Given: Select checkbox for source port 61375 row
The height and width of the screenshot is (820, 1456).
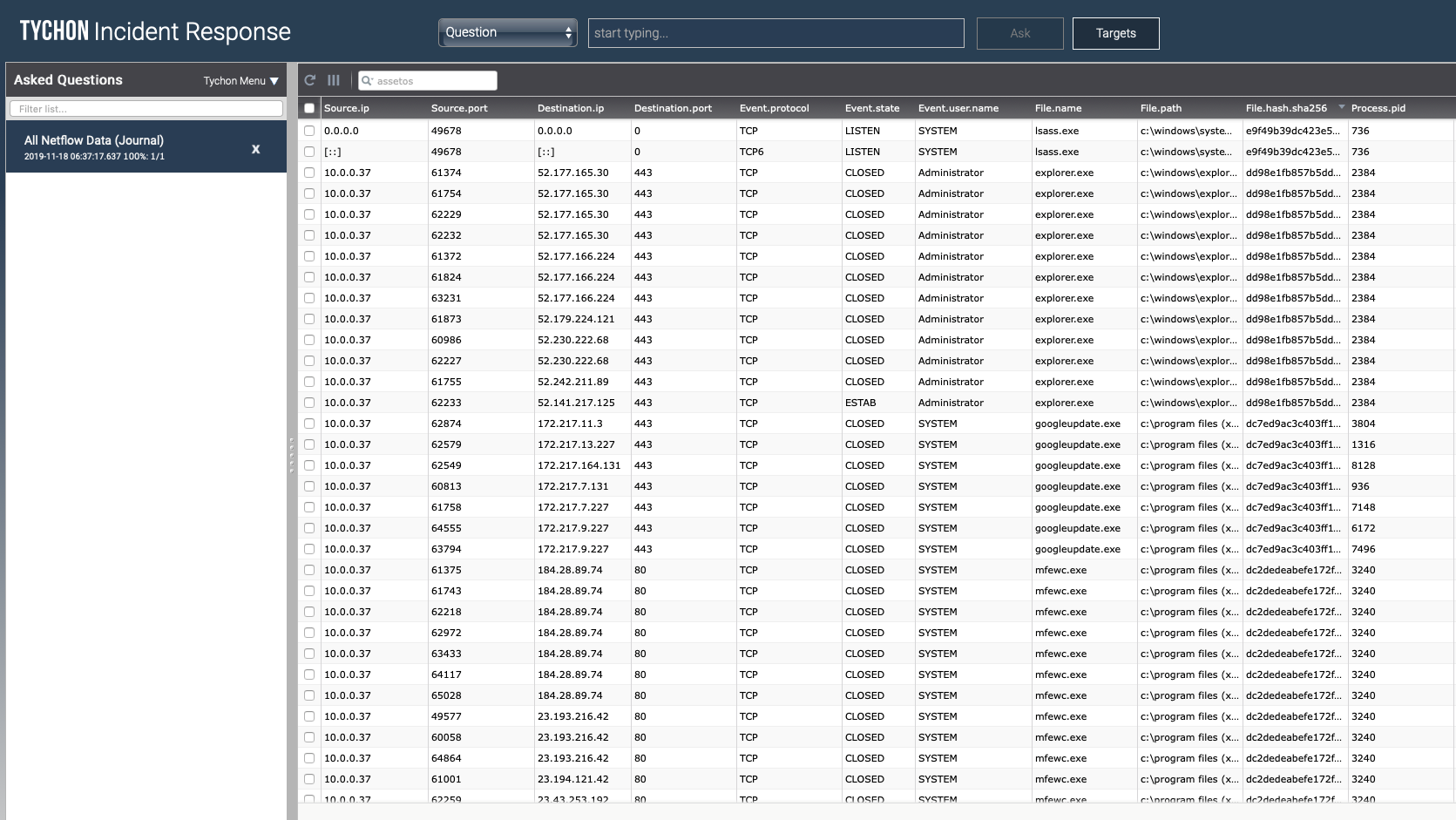Looking at the screenshot, I should tap(309, 570).
